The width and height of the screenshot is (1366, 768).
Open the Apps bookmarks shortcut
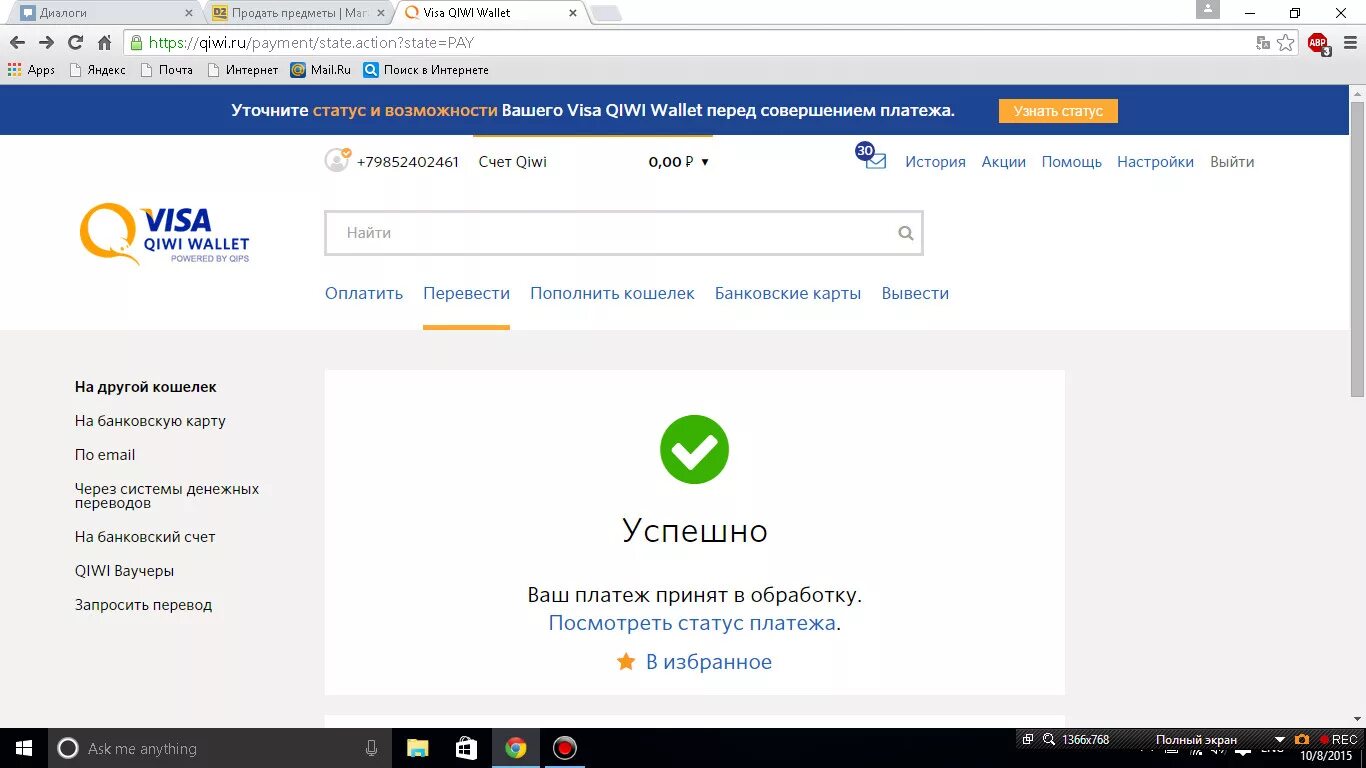pyautogui.click(x=31, y=70)
